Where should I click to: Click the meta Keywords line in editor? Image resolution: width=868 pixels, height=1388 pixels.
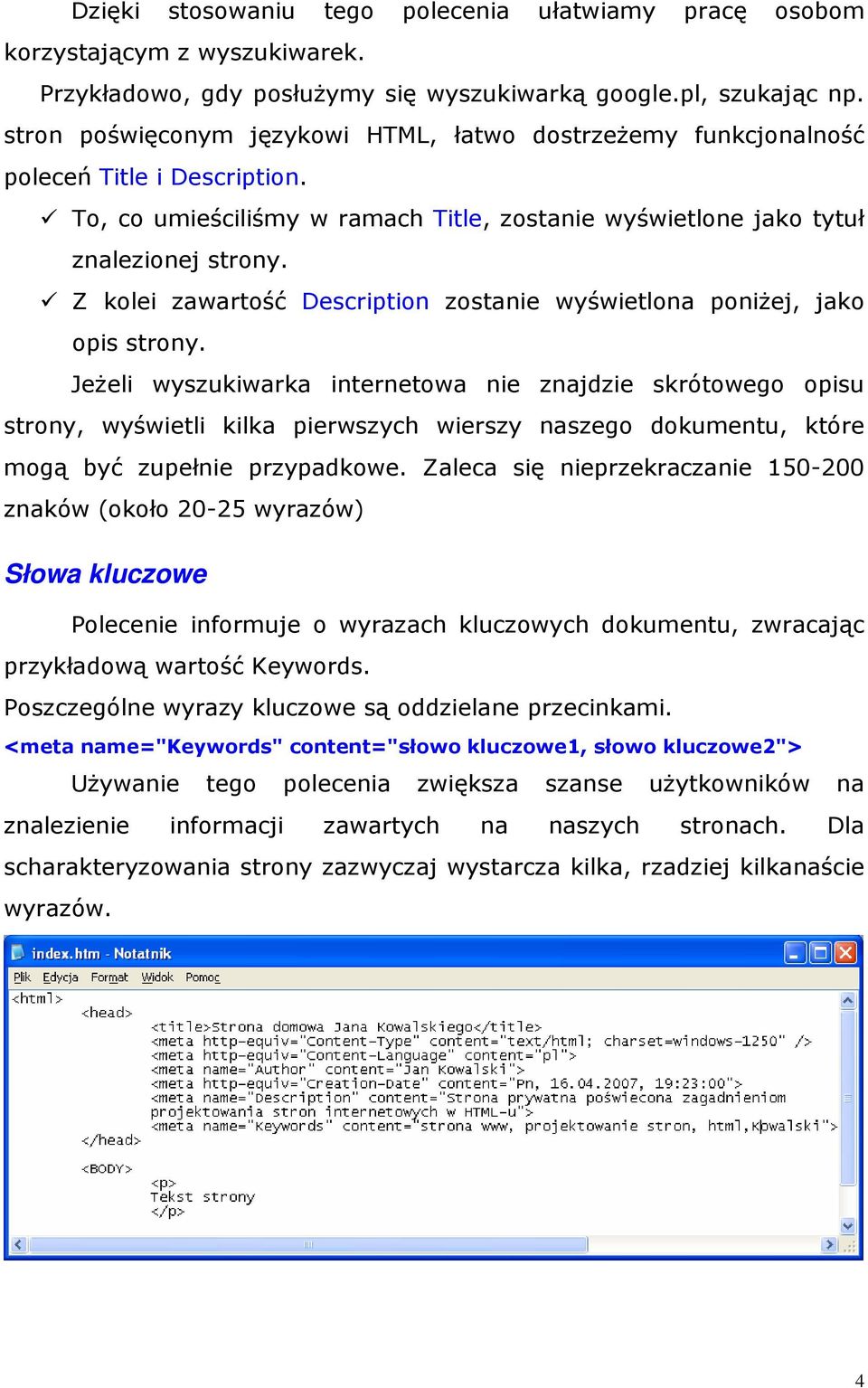click(495, 1126)
